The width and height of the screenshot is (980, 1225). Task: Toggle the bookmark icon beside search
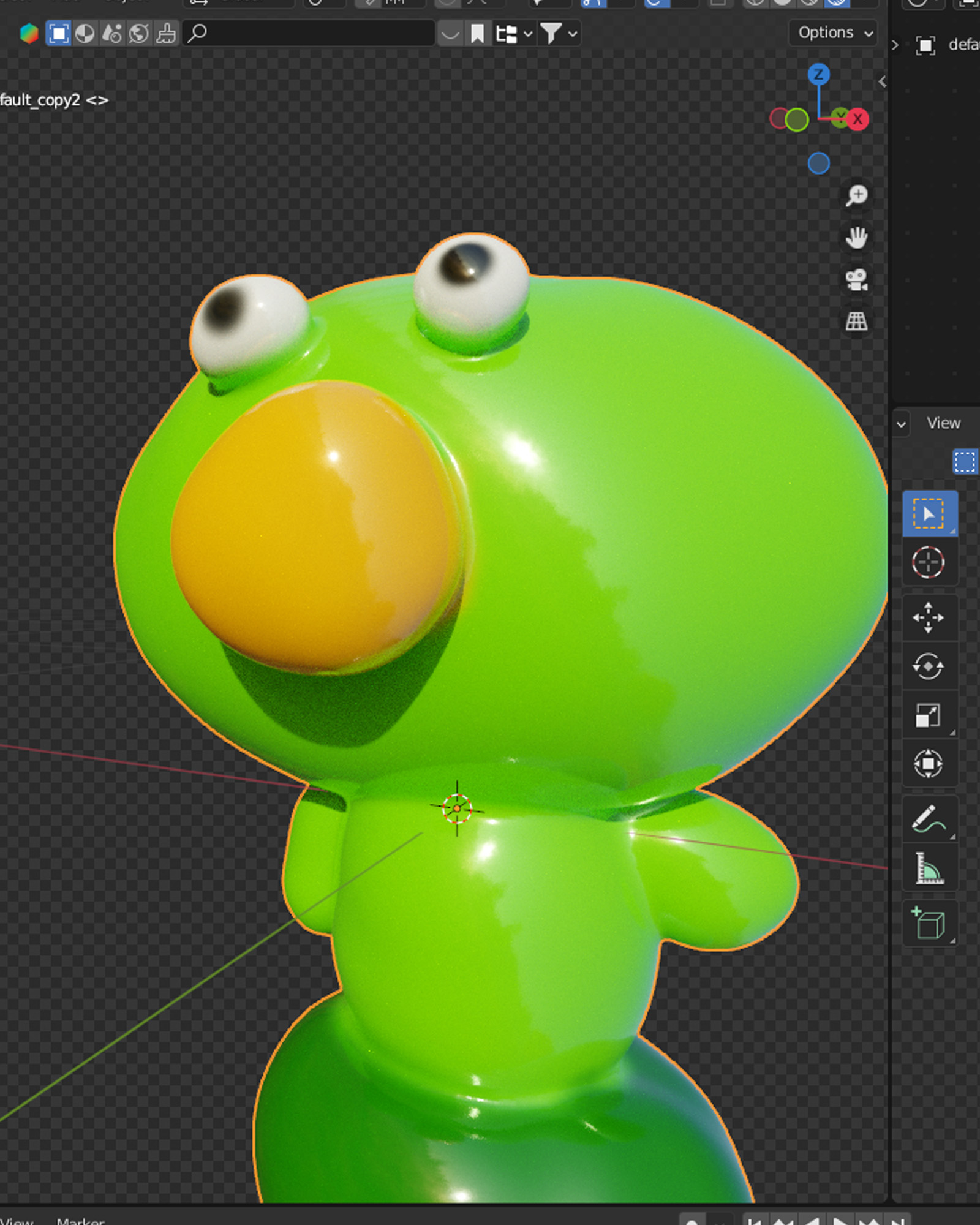tap(477, 34)
